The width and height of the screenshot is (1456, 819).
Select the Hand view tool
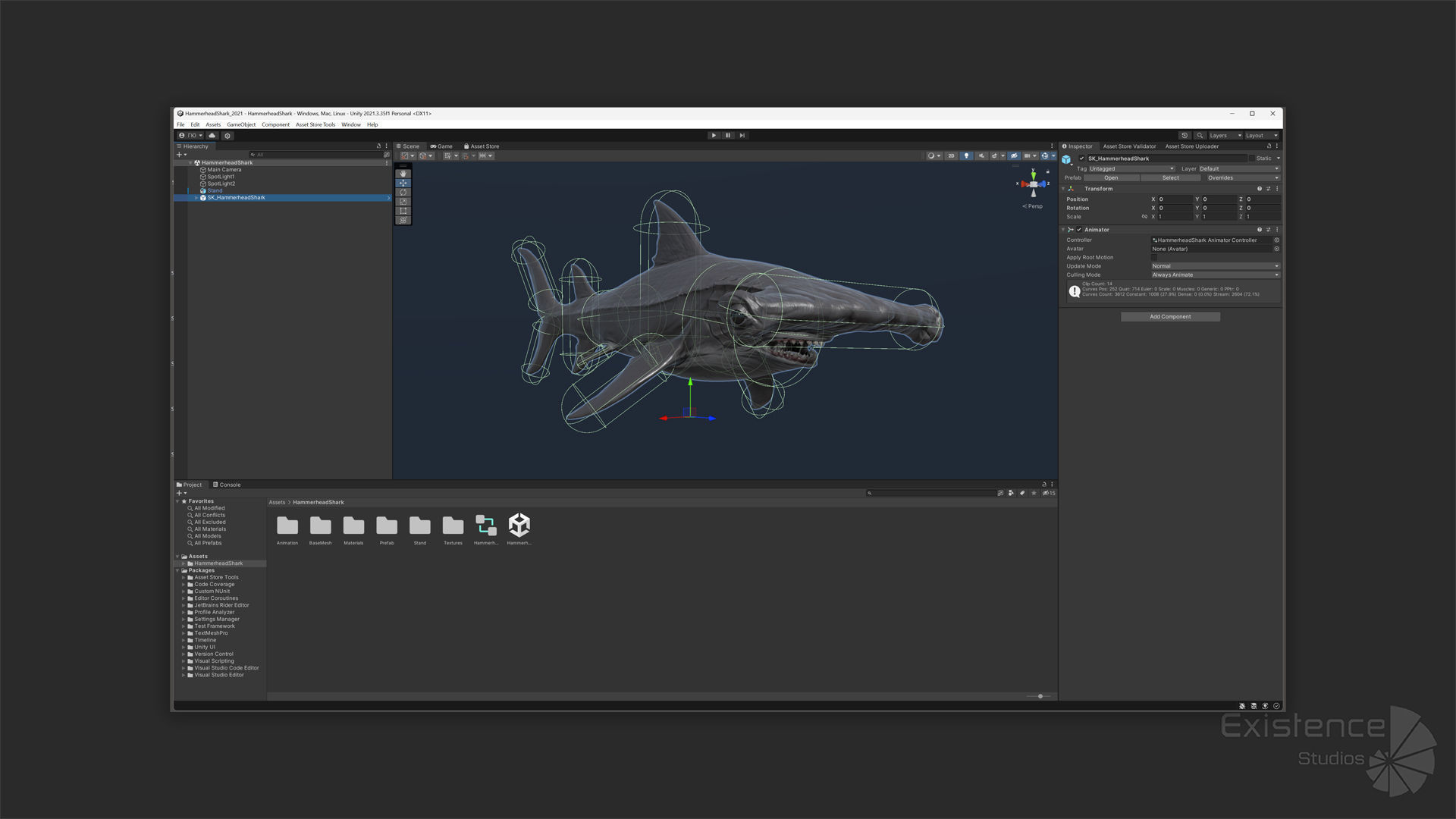point(403,174)
